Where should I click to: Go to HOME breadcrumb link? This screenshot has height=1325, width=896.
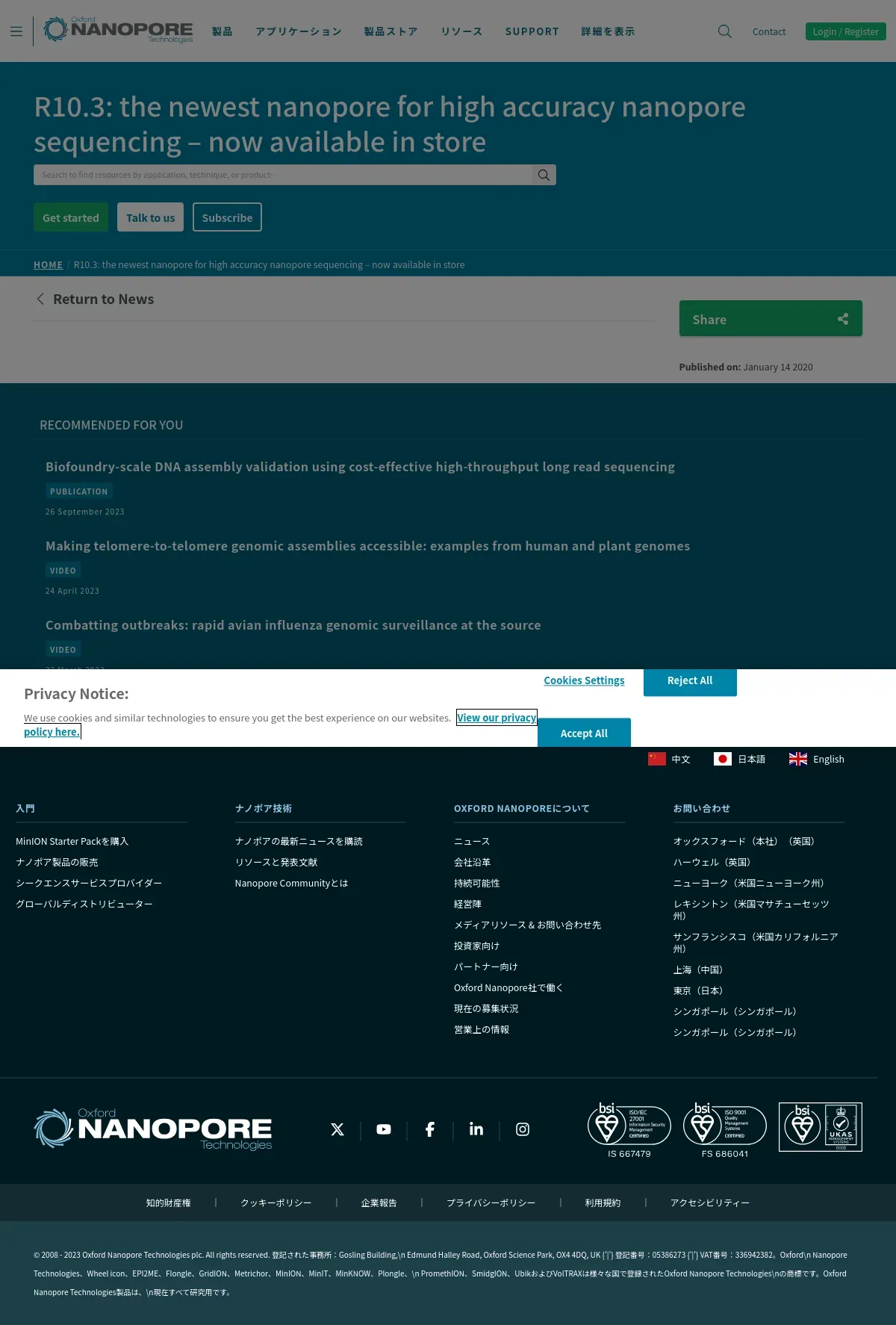pyautogui.click(x=49, y=264)
